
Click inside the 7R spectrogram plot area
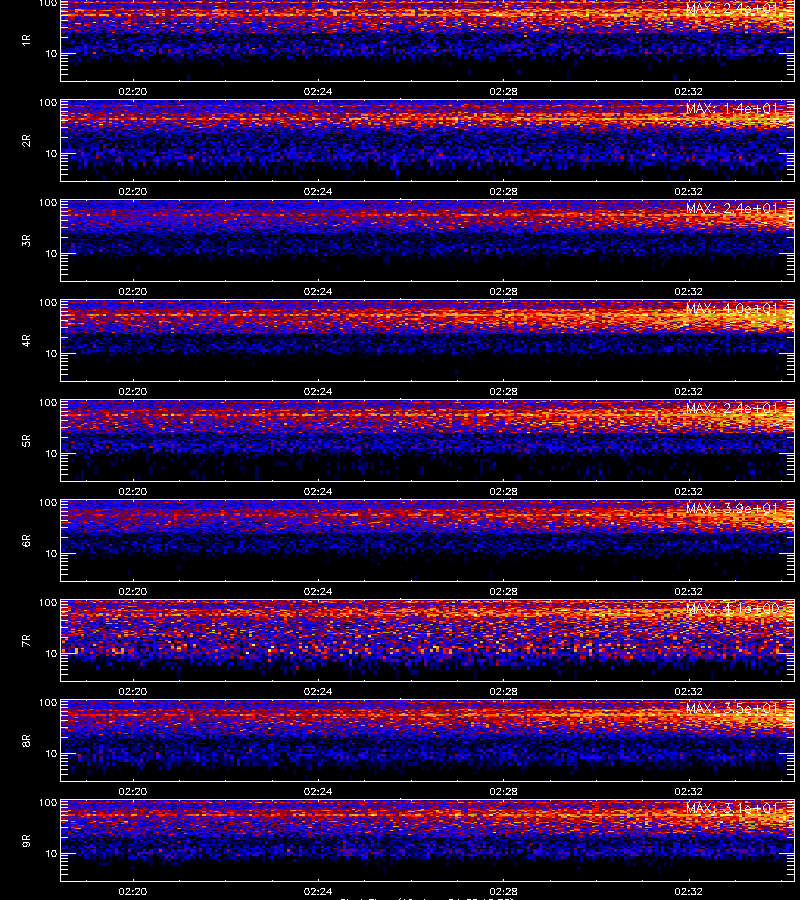click(428, 641)
